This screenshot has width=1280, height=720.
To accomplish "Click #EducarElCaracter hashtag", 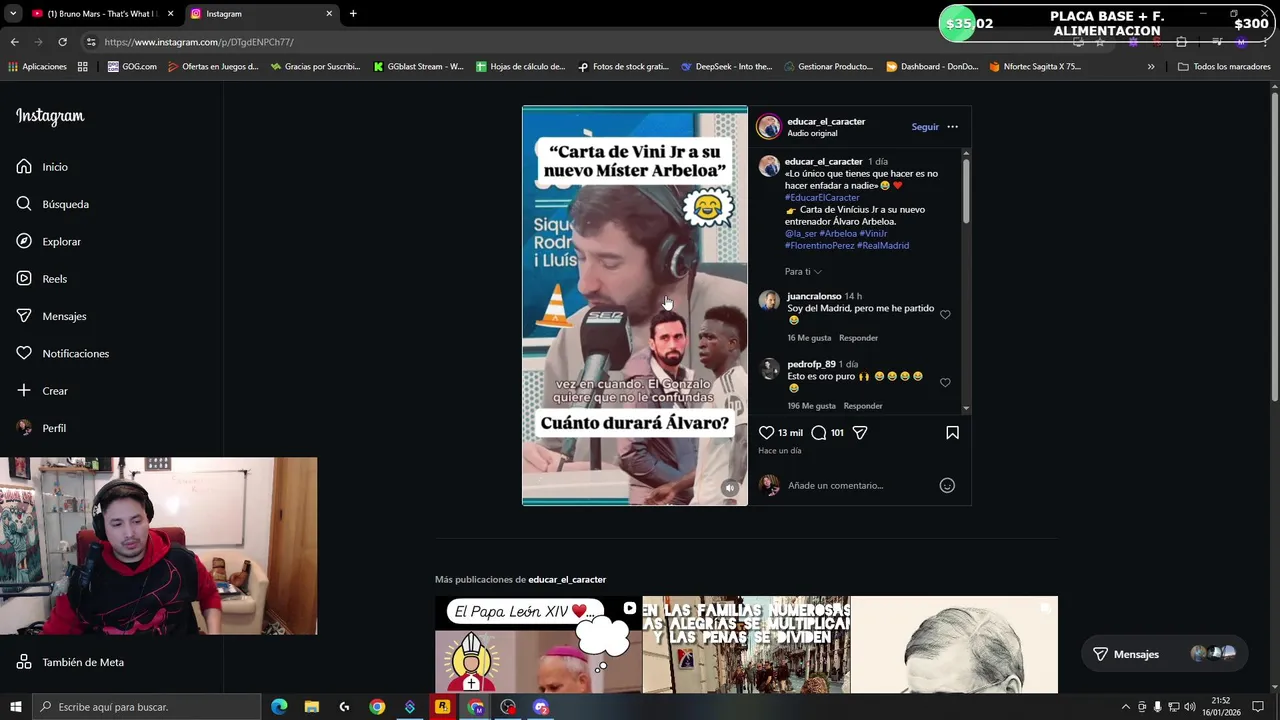I will coord(822,198).
